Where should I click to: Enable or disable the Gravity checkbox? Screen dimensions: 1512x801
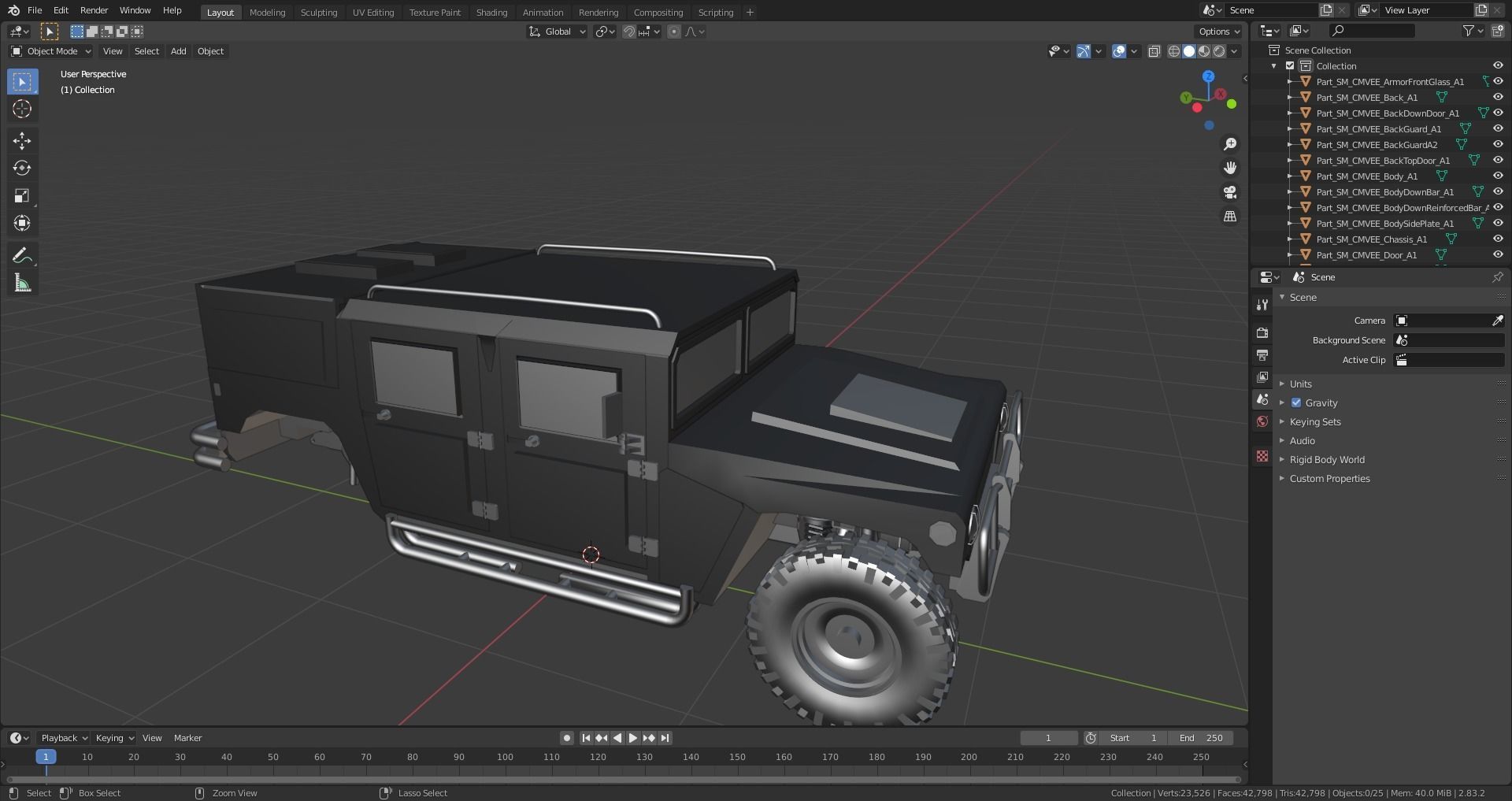(x=1296, y=402)
